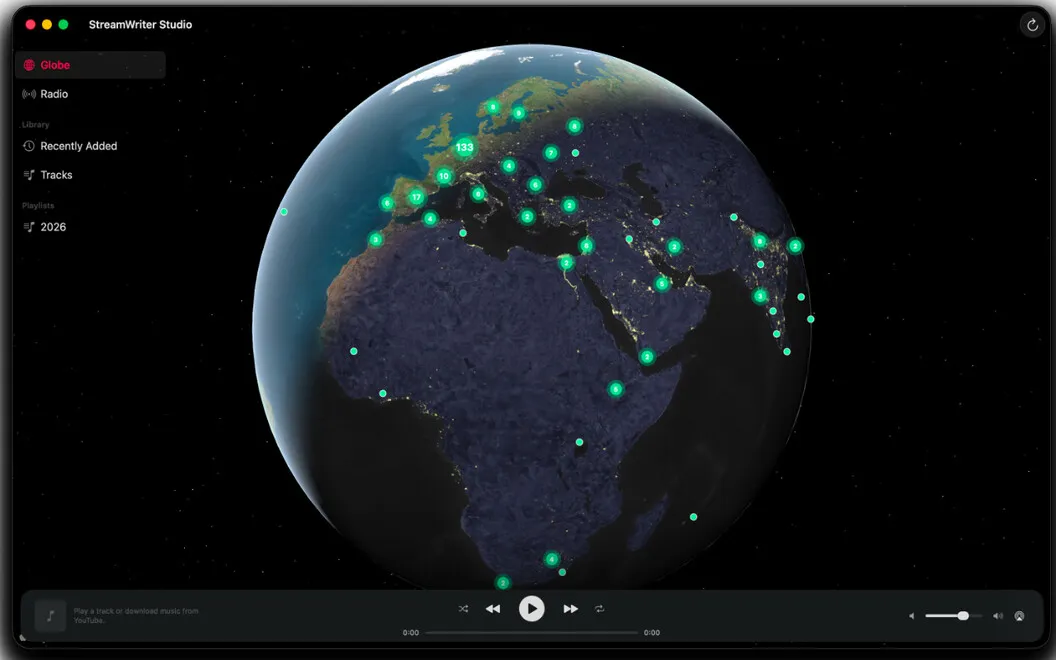
Task: Click the lone station dot in central southern Africa
Action: pyautogui.click(x=579, y=442)
